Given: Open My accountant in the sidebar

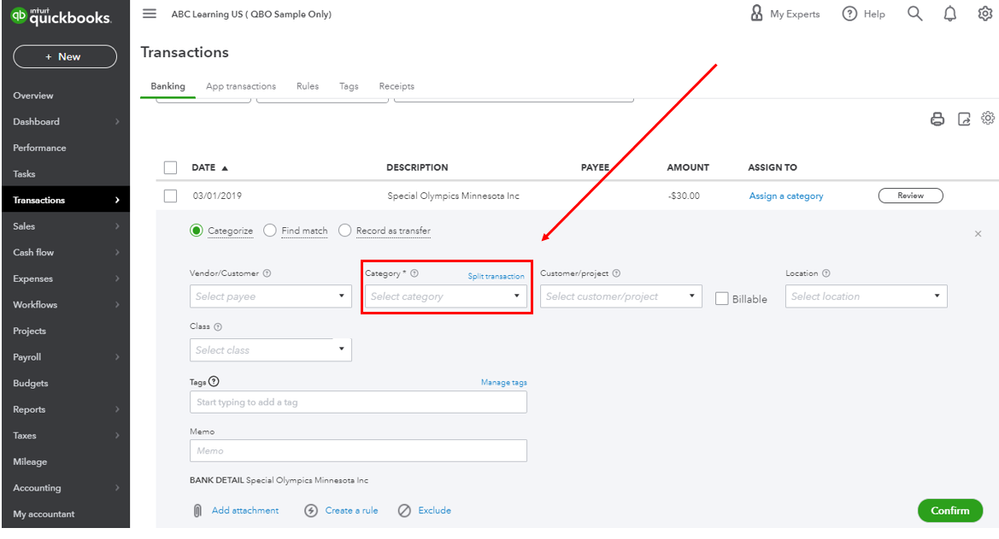Looking at the screenshot, I should pyautogui.click(x=43, y=514).
